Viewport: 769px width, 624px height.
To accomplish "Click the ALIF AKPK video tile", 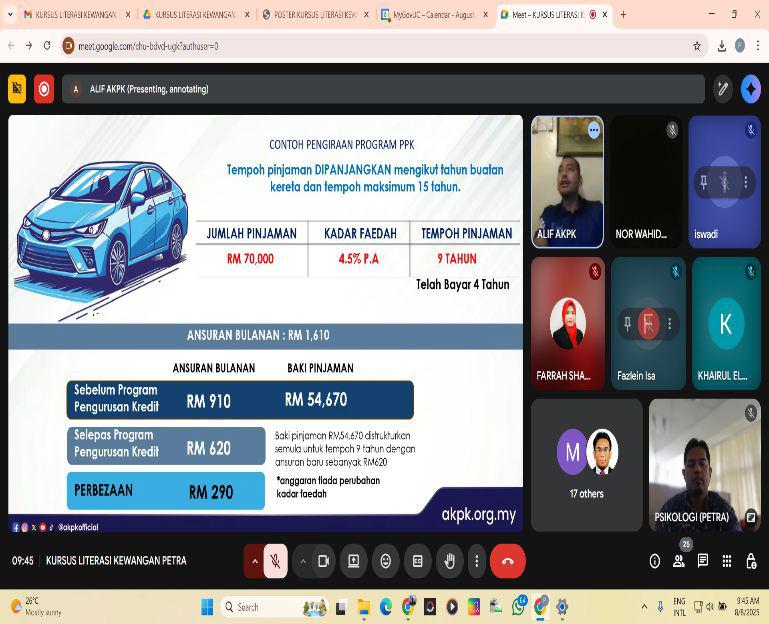I will [x=566, y=182].
